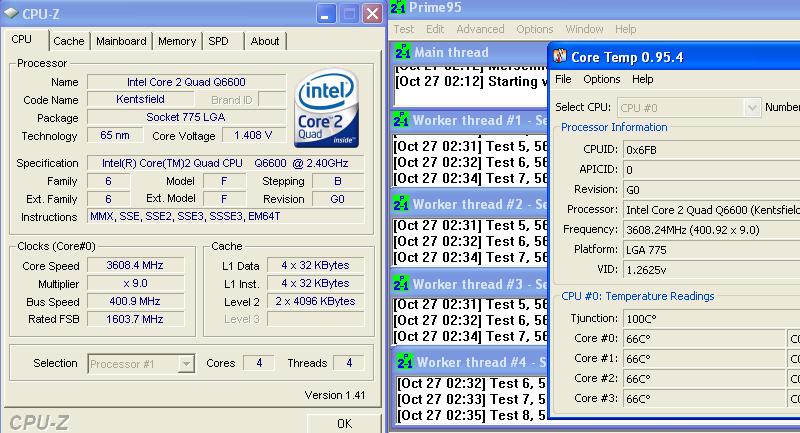The width and height of the screenshot is (800, 433).
Task: Minimize the CPU-Z window
Action: click(x=325, y=14)
